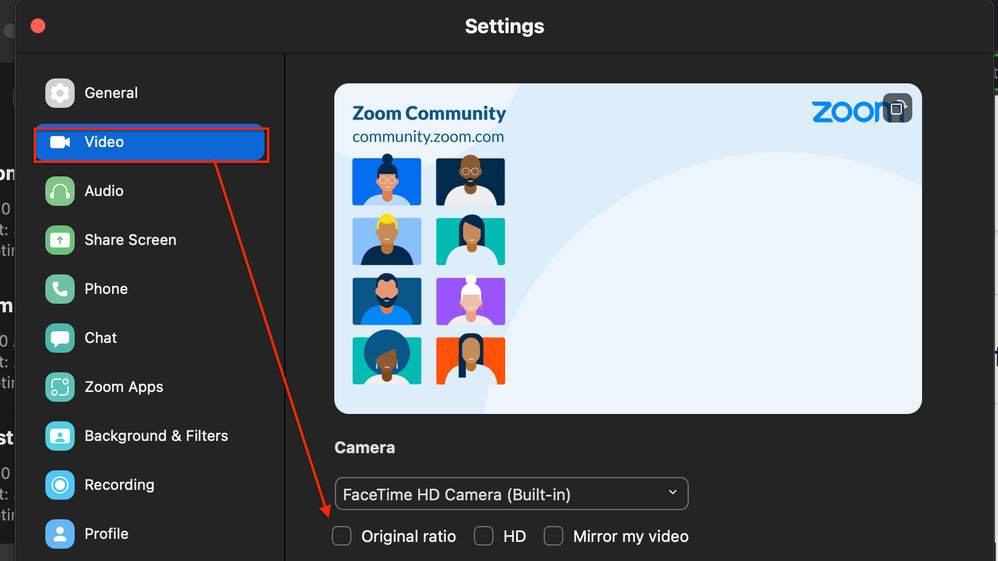
Task: Click the General gear icon
Action: click(60, 93)
